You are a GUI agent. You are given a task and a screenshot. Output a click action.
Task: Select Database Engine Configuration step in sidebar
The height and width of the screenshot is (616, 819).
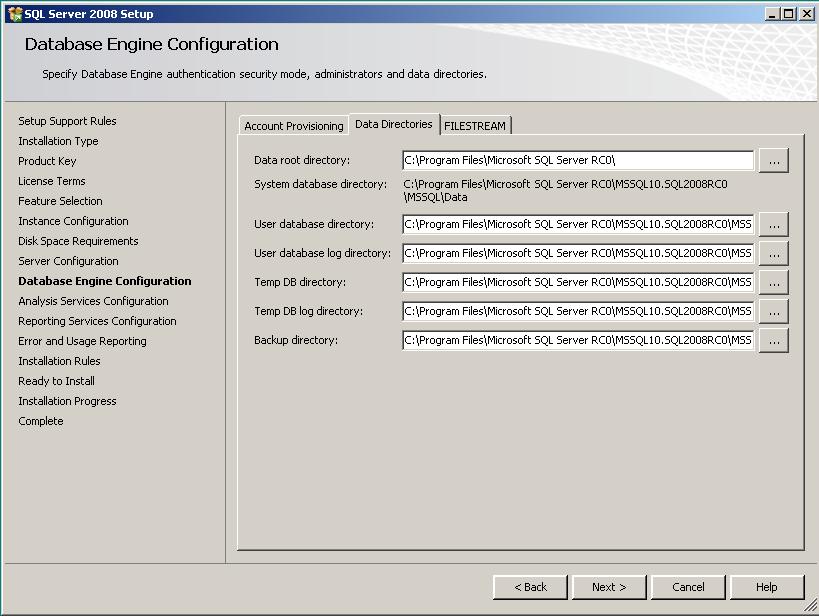tap(104, 281)
